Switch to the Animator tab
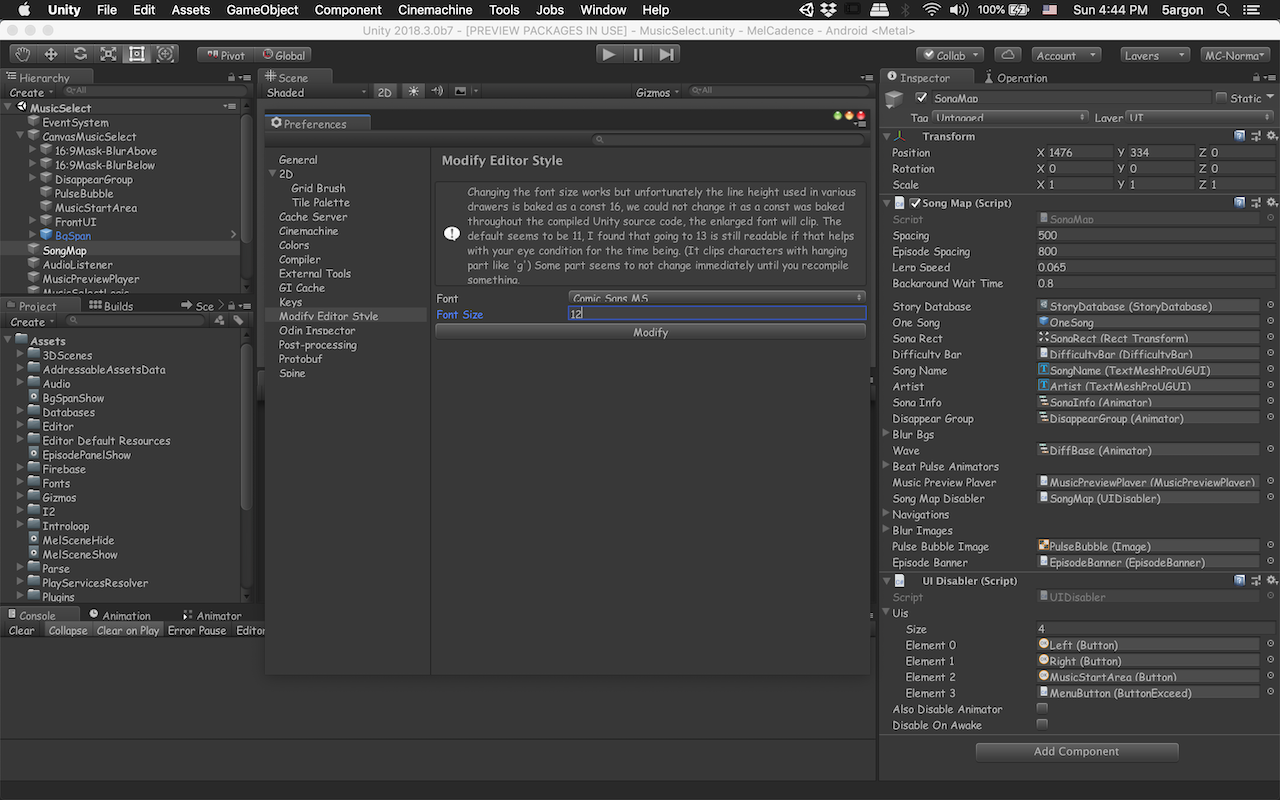This screenshot has height=800, width=1280. pos(212,615)
